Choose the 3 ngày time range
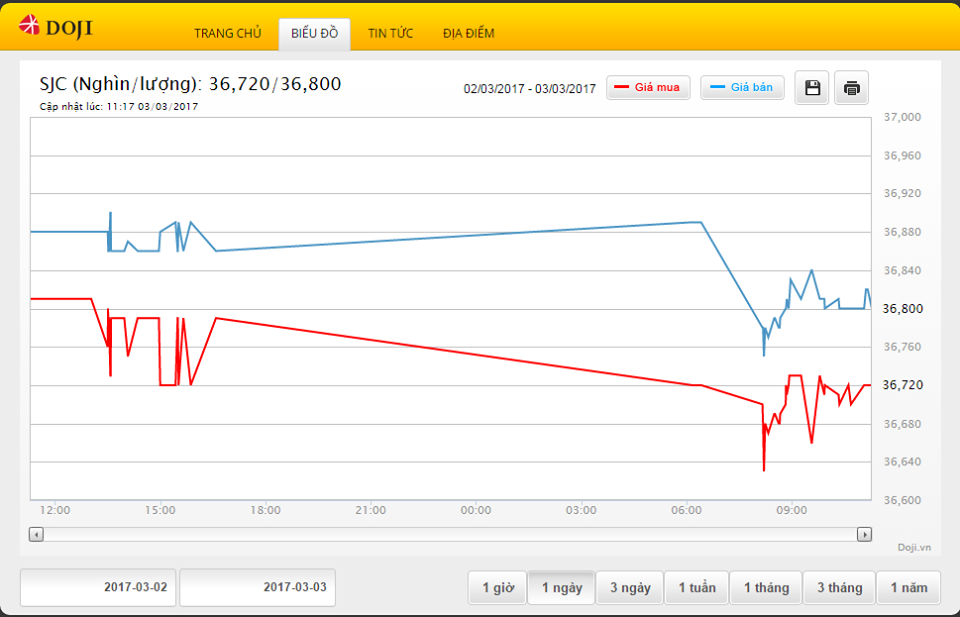This screenshot has width=960, height=617. click(630, 588)
